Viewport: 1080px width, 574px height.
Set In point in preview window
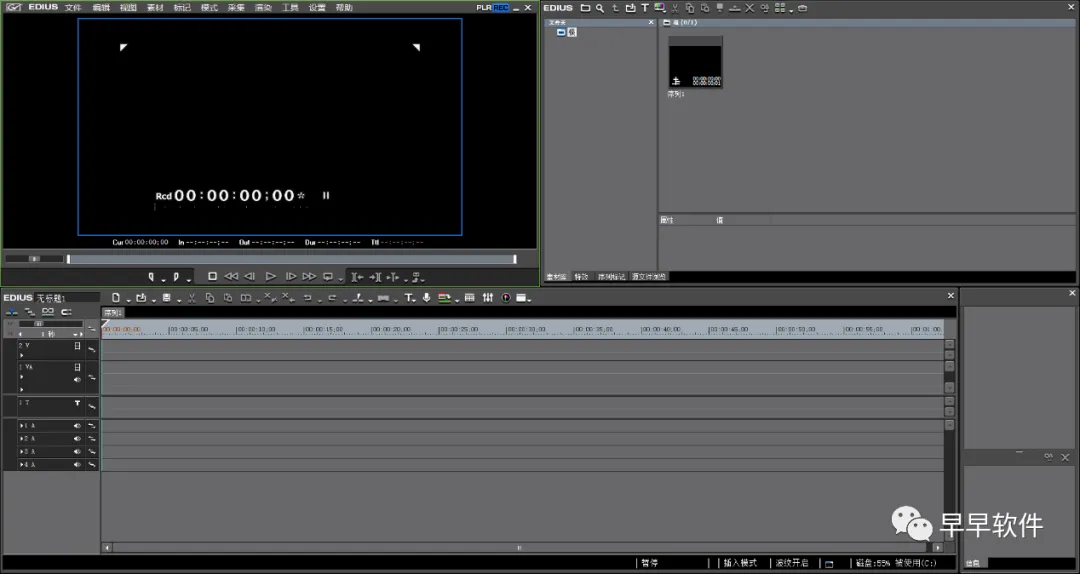click(x=152, y=276)
